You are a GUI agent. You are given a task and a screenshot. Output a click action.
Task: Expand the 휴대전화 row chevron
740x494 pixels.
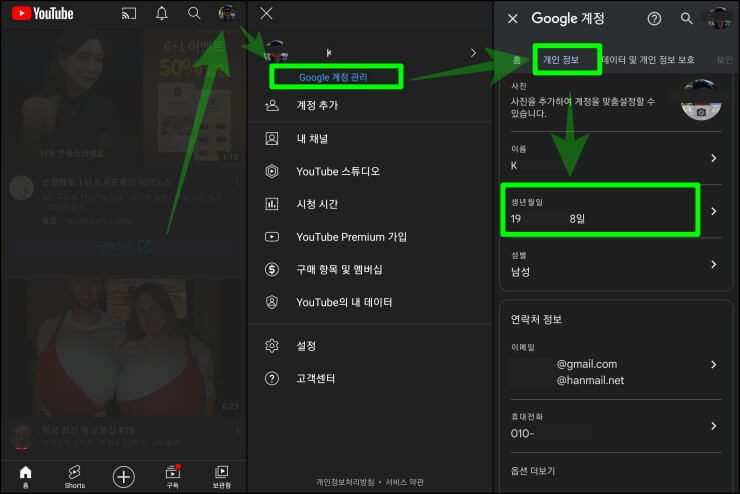point(714,426)
